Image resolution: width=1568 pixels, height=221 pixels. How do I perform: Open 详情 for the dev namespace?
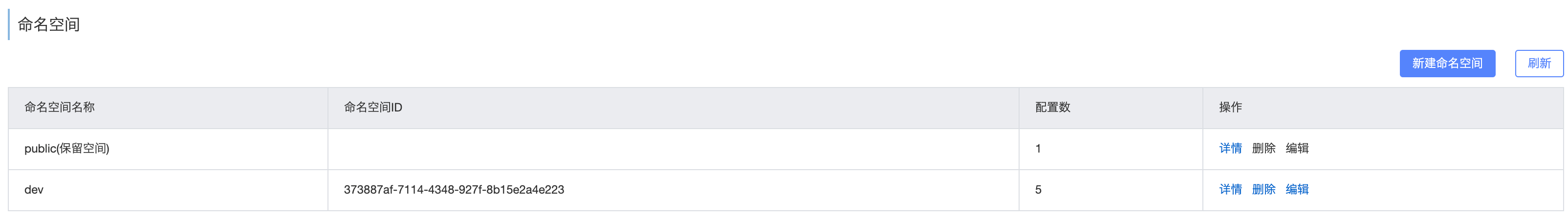coord(1230,190)
